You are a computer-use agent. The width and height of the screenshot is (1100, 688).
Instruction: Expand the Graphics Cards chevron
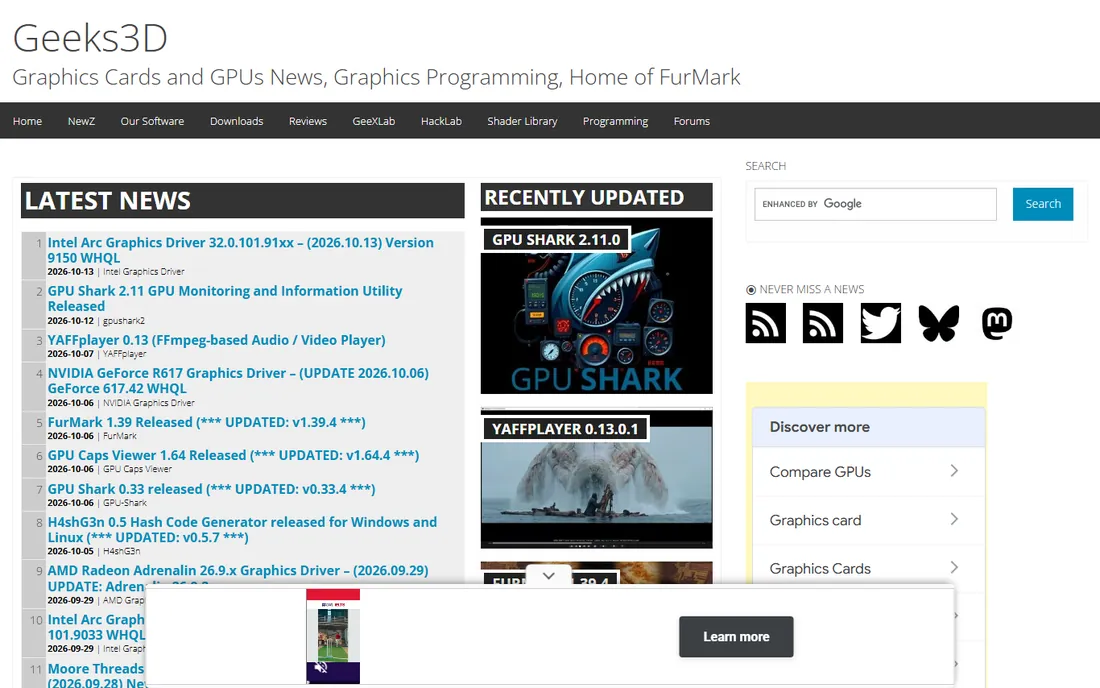tap(954, 567)
